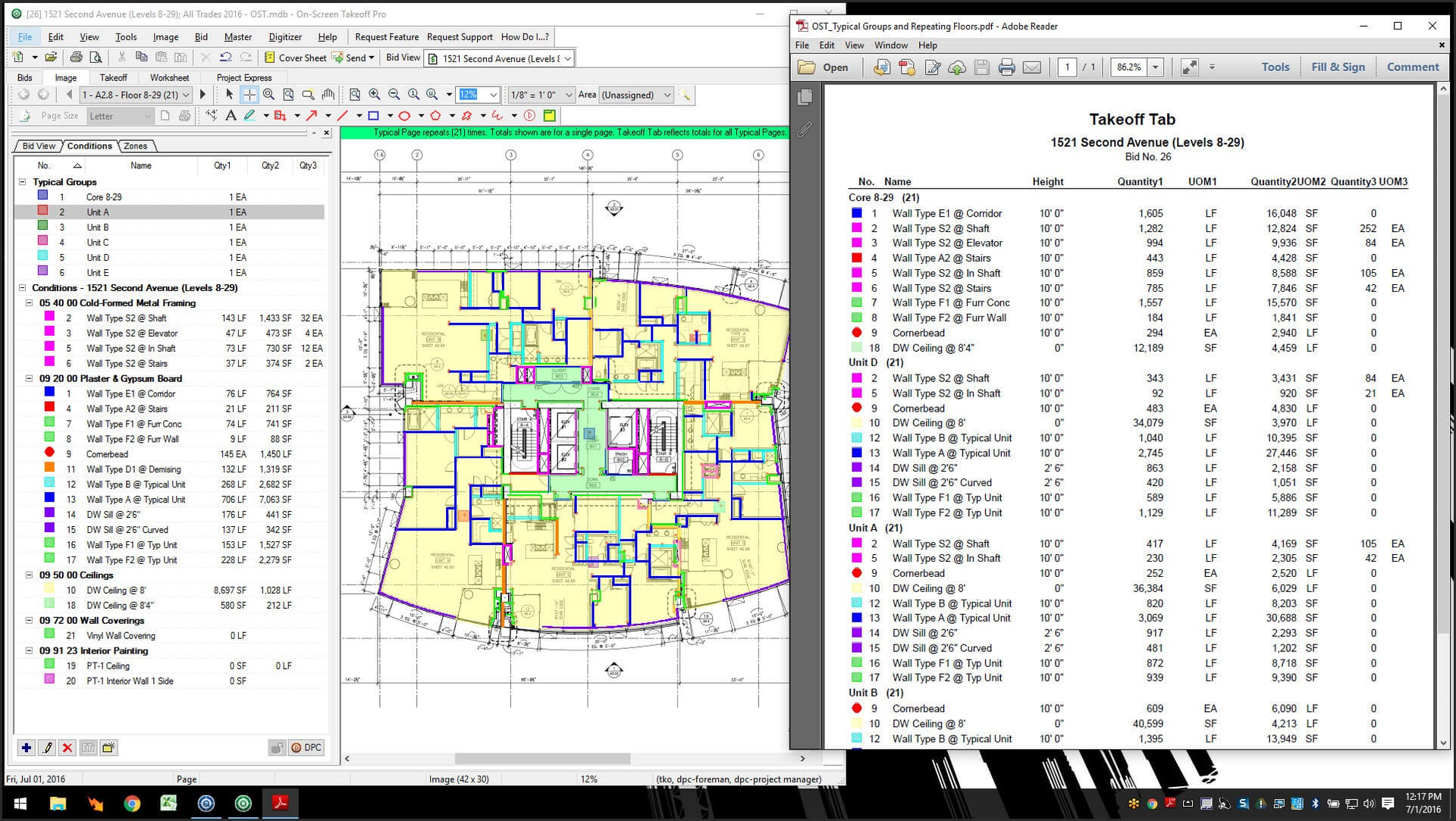
Task: Click Print icon in On-Screen Takeoff toolbar
Action: click(x=76, y=58)
